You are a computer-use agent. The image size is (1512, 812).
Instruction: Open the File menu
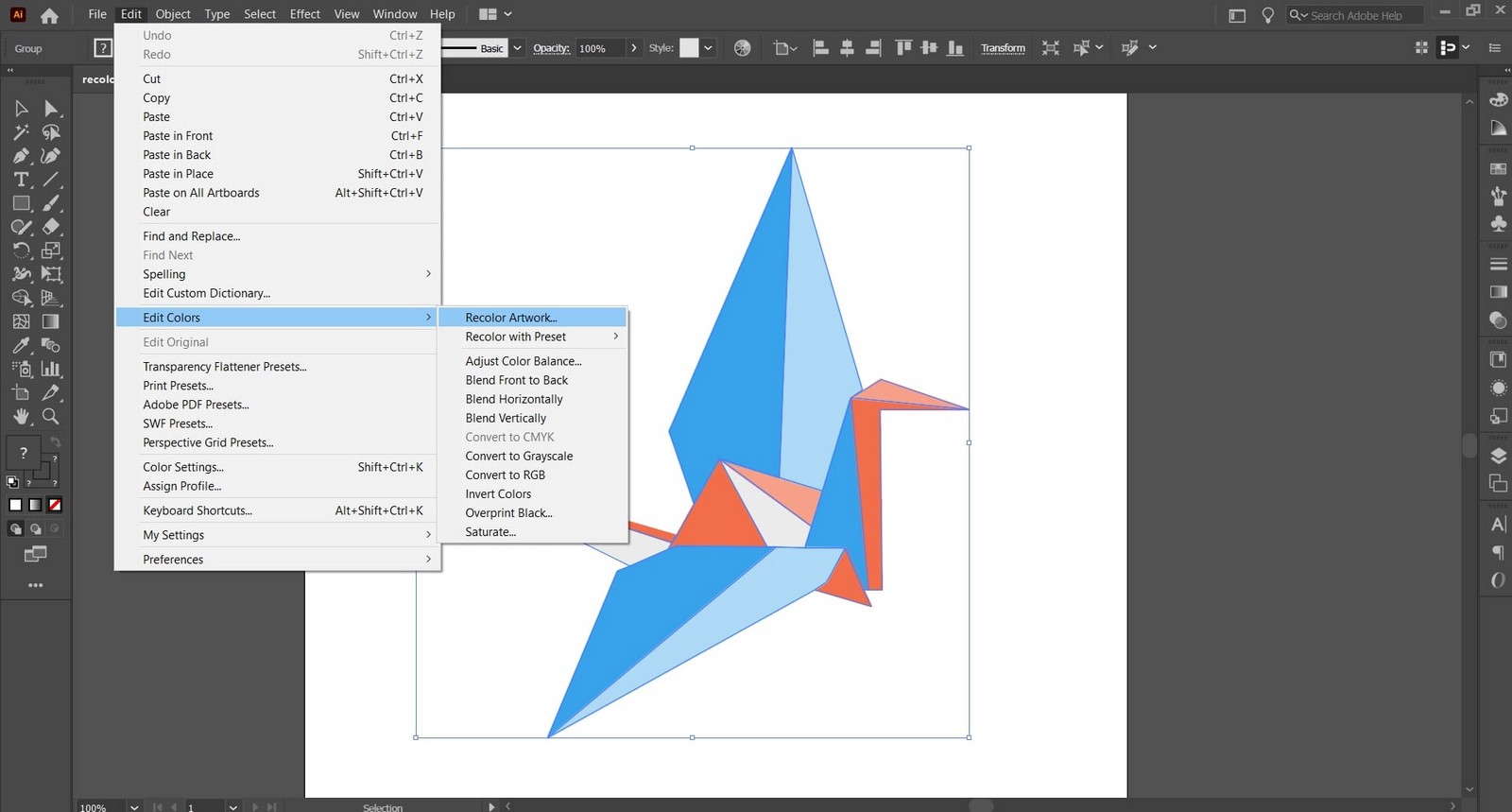(x=97, y=14)
